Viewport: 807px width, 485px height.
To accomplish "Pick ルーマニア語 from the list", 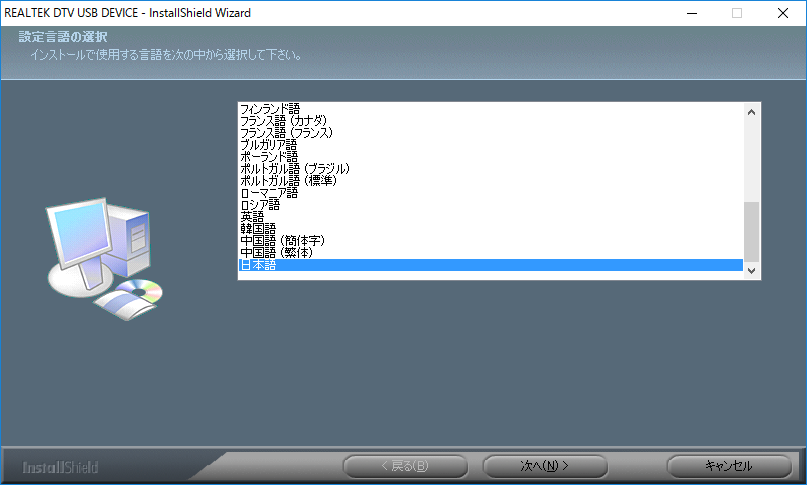I will 490,193.
